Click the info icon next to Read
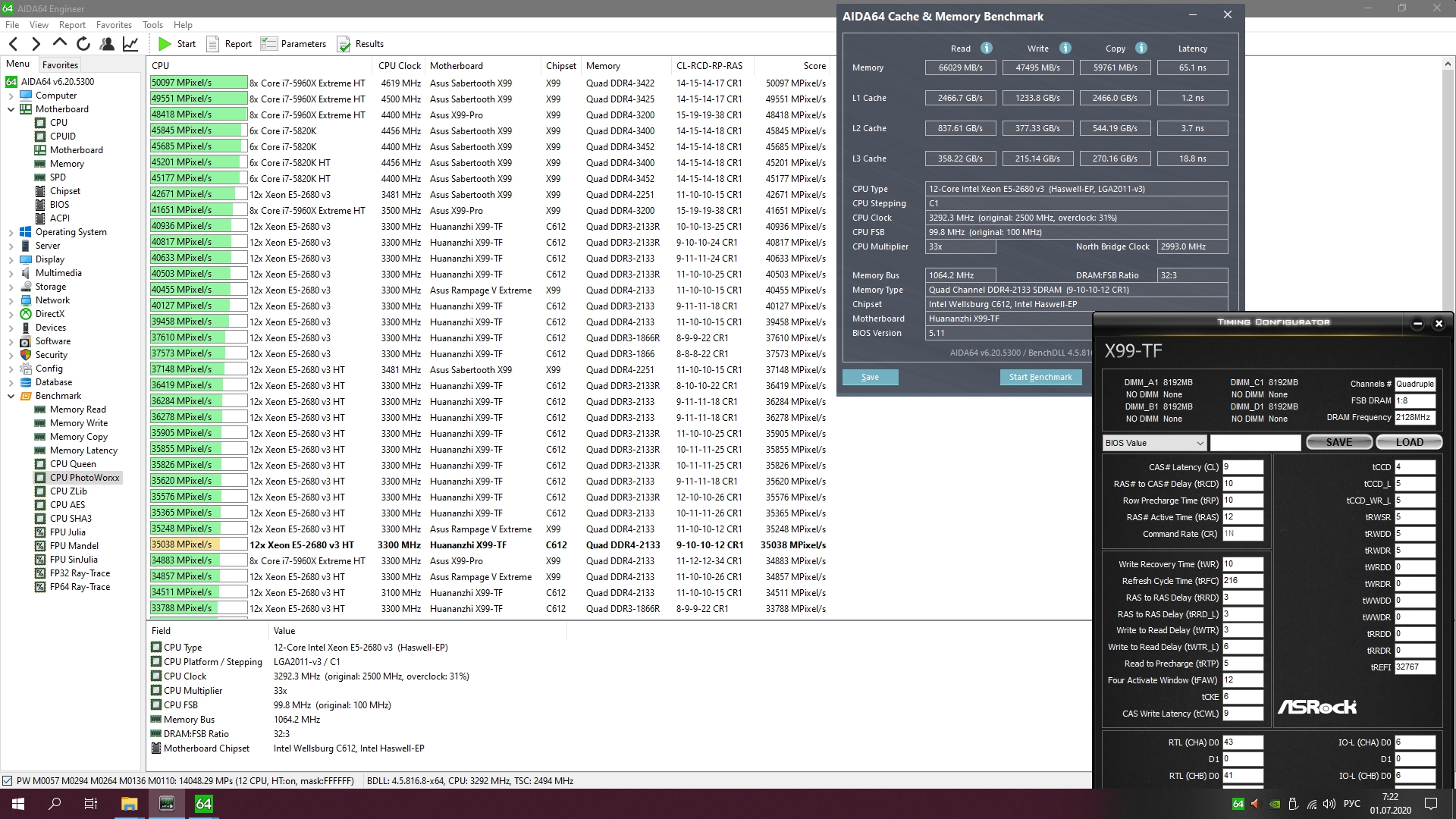 coord(987,48)
